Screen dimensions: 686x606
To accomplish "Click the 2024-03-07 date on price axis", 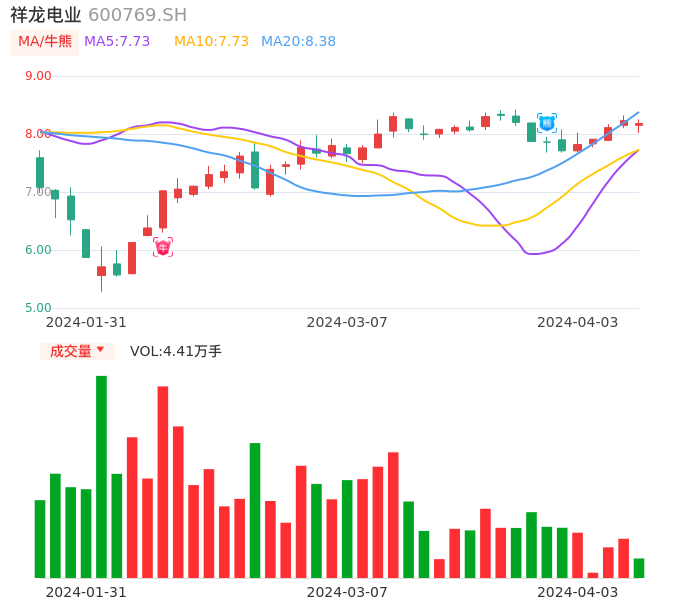I will point(347,322).
